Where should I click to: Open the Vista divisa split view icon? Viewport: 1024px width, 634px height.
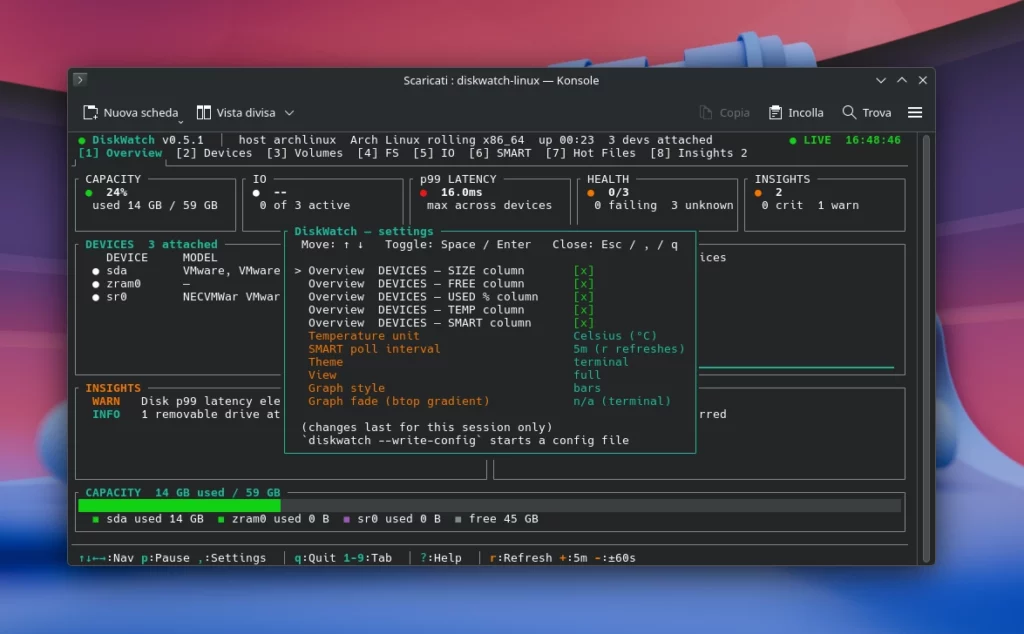click(204, 112)
